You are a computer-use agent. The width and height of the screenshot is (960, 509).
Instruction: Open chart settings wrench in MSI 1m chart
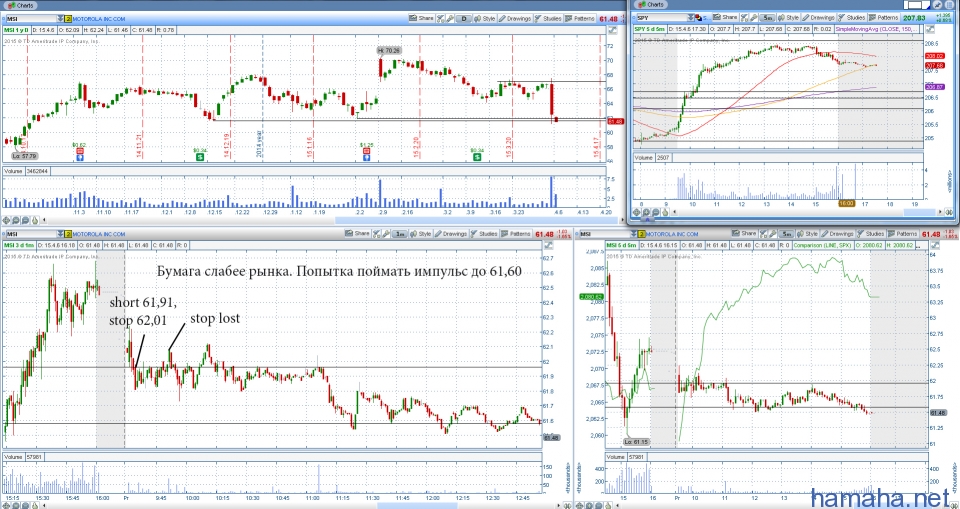(x=386, y=234)
